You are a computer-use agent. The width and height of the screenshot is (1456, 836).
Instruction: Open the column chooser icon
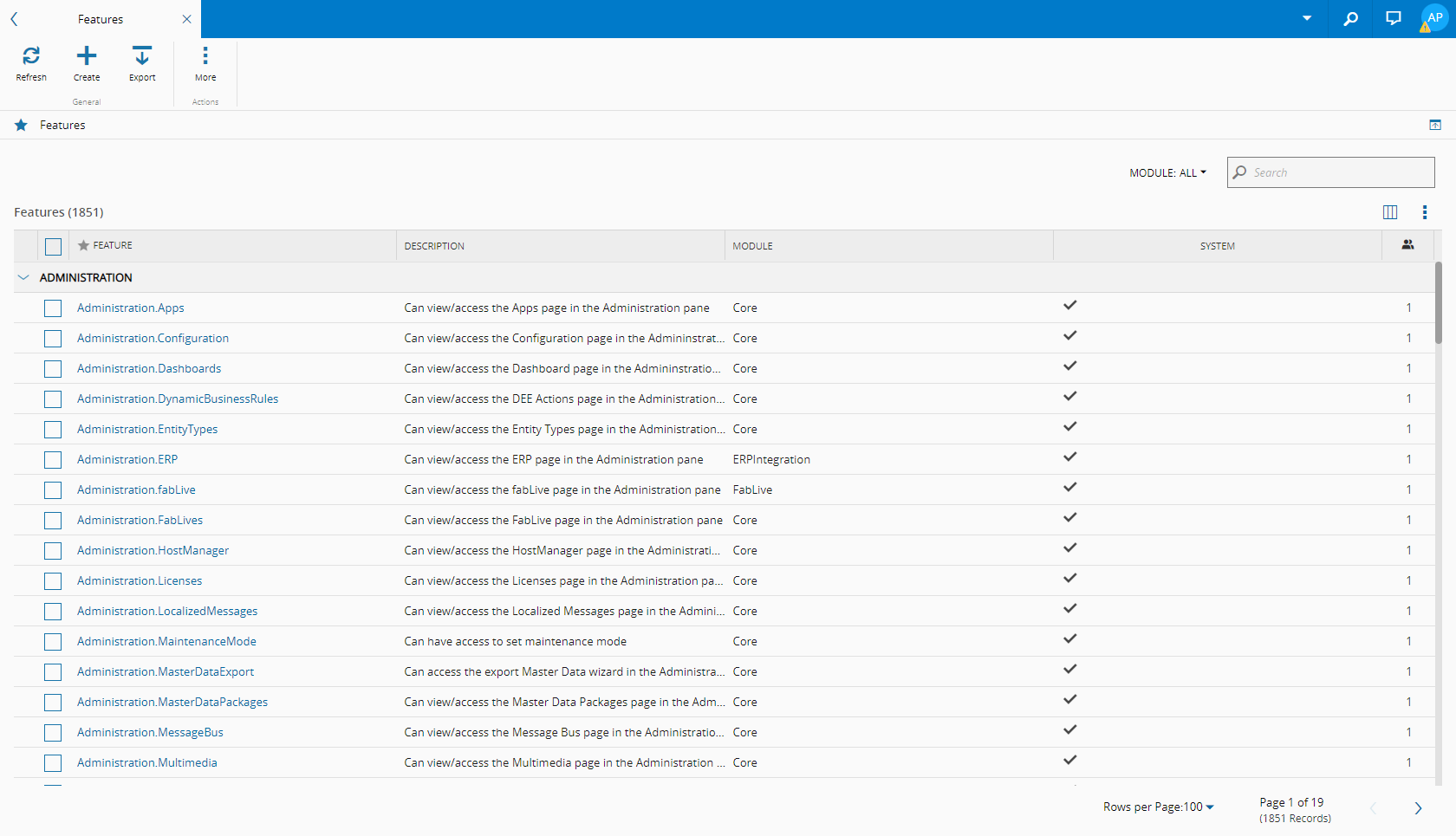coord(1390,212)
